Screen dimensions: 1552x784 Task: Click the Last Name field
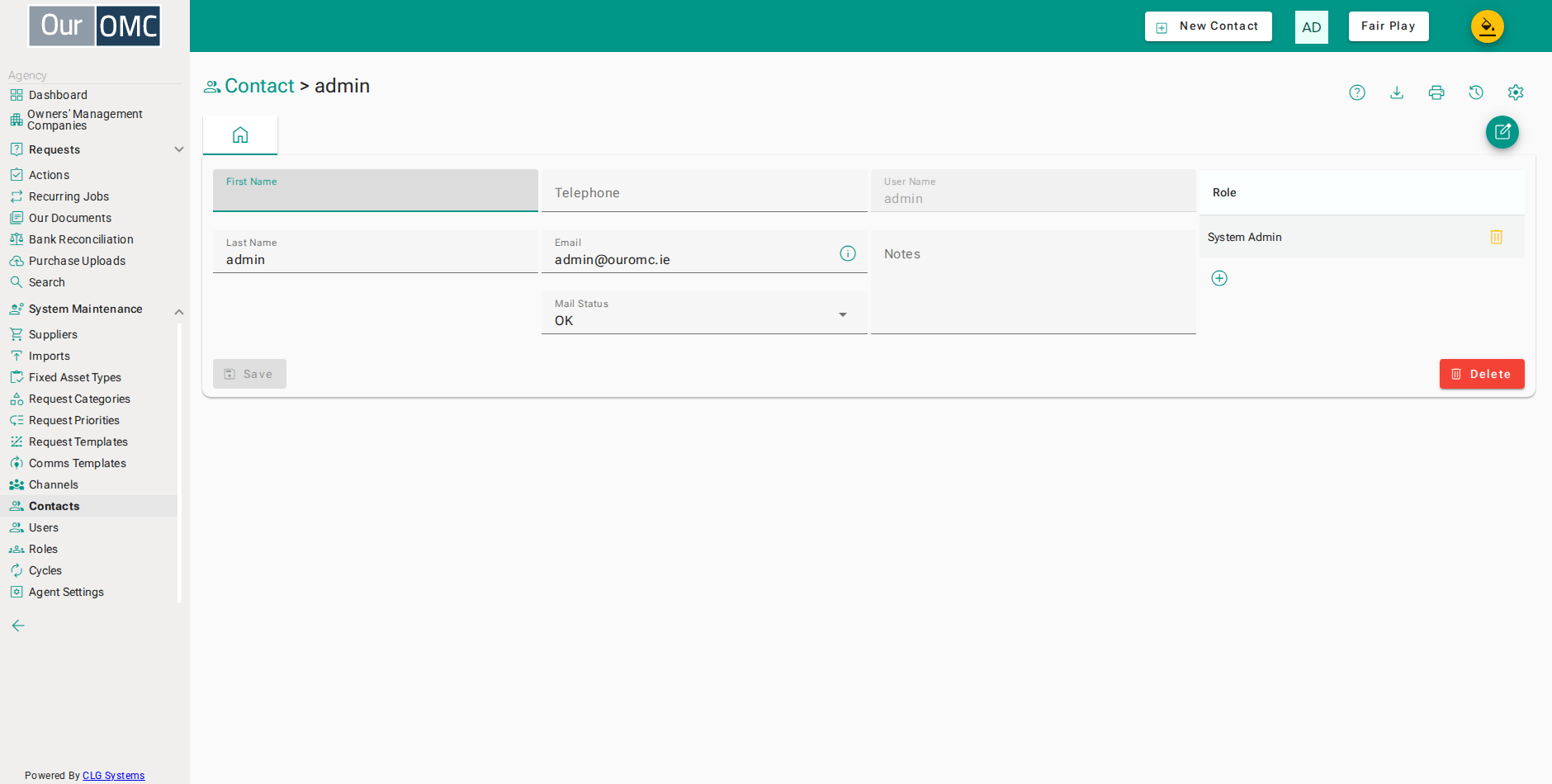[x=376, y=252]
